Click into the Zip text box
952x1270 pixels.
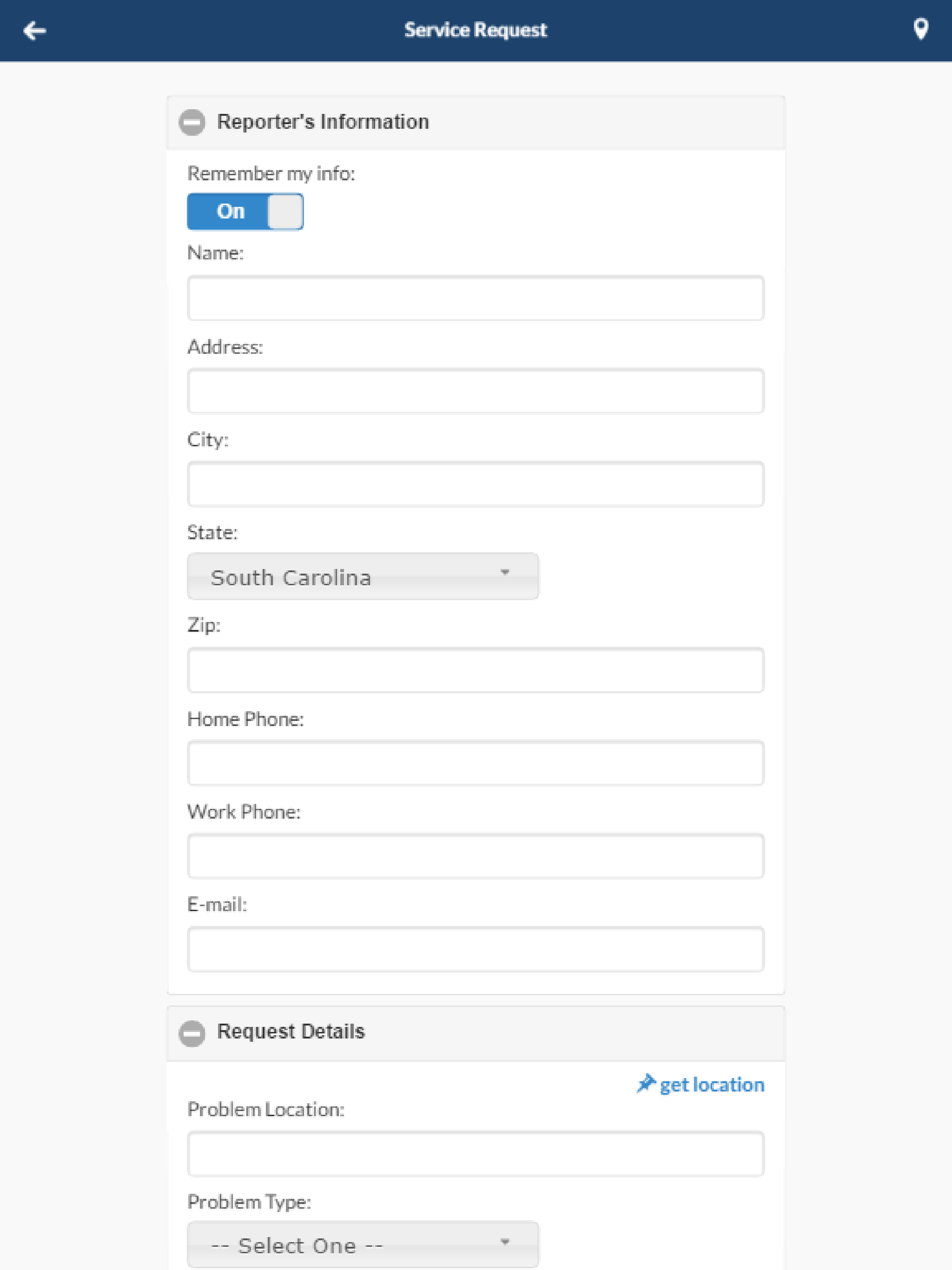pos(476,670)
